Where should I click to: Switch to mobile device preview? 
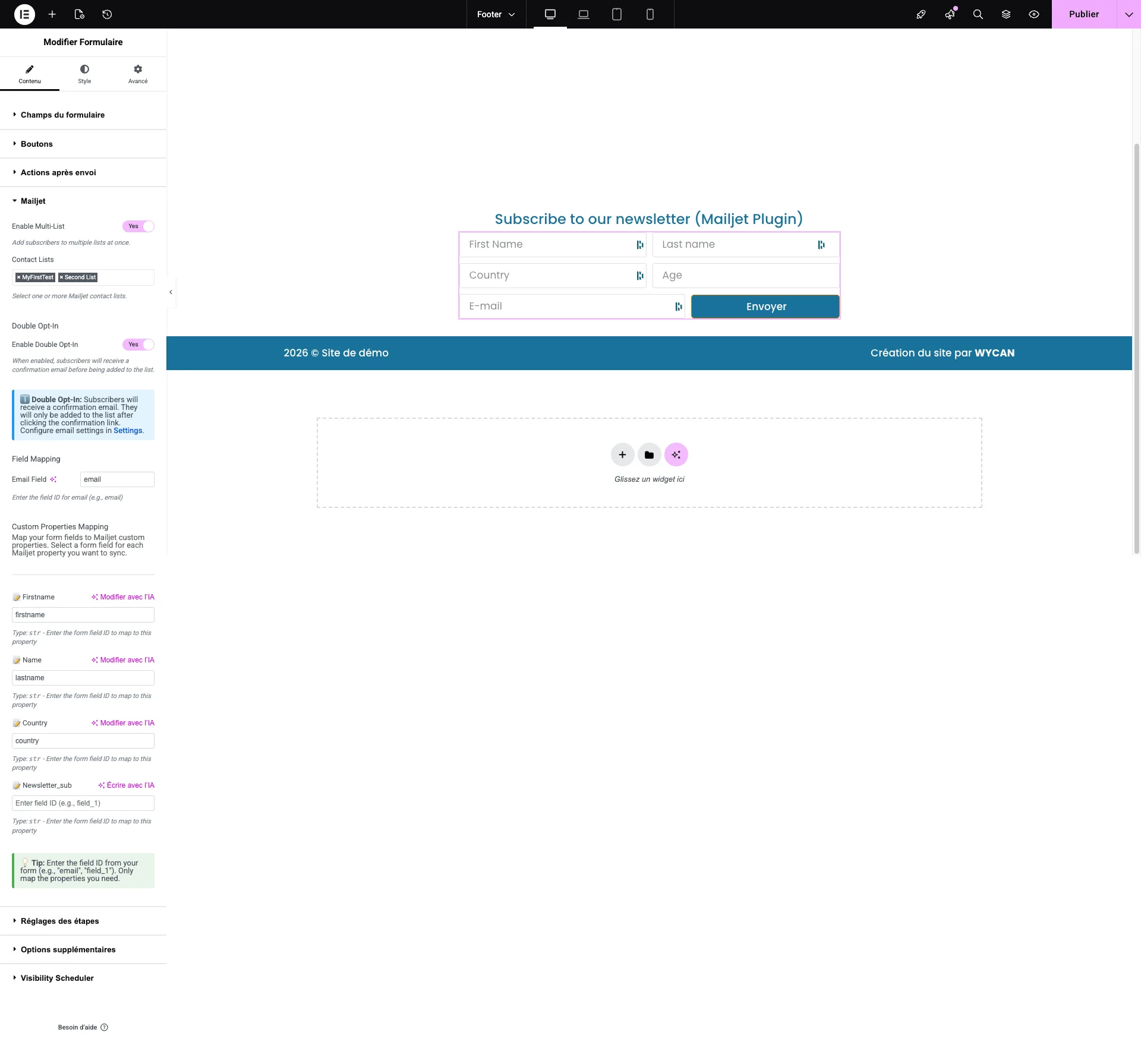650,14
